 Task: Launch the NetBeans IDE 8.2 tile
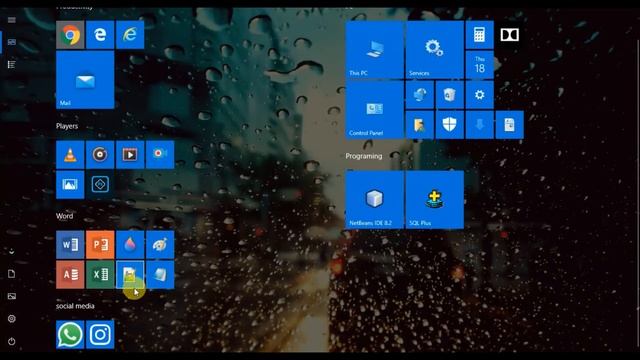[x=375, y=200]
